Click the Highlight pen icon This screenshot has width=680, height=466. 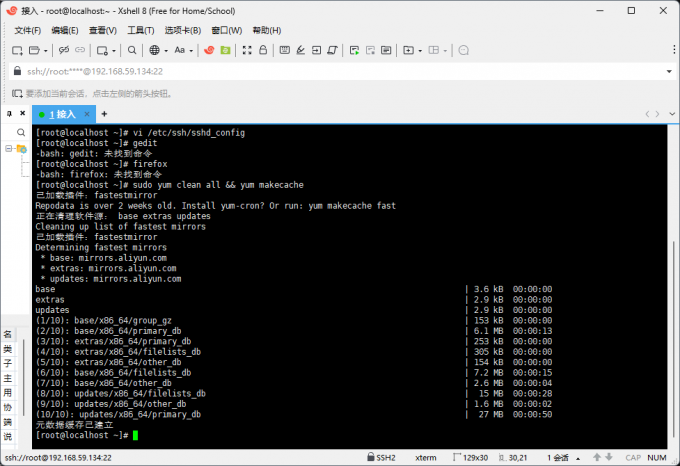[301, 50]
